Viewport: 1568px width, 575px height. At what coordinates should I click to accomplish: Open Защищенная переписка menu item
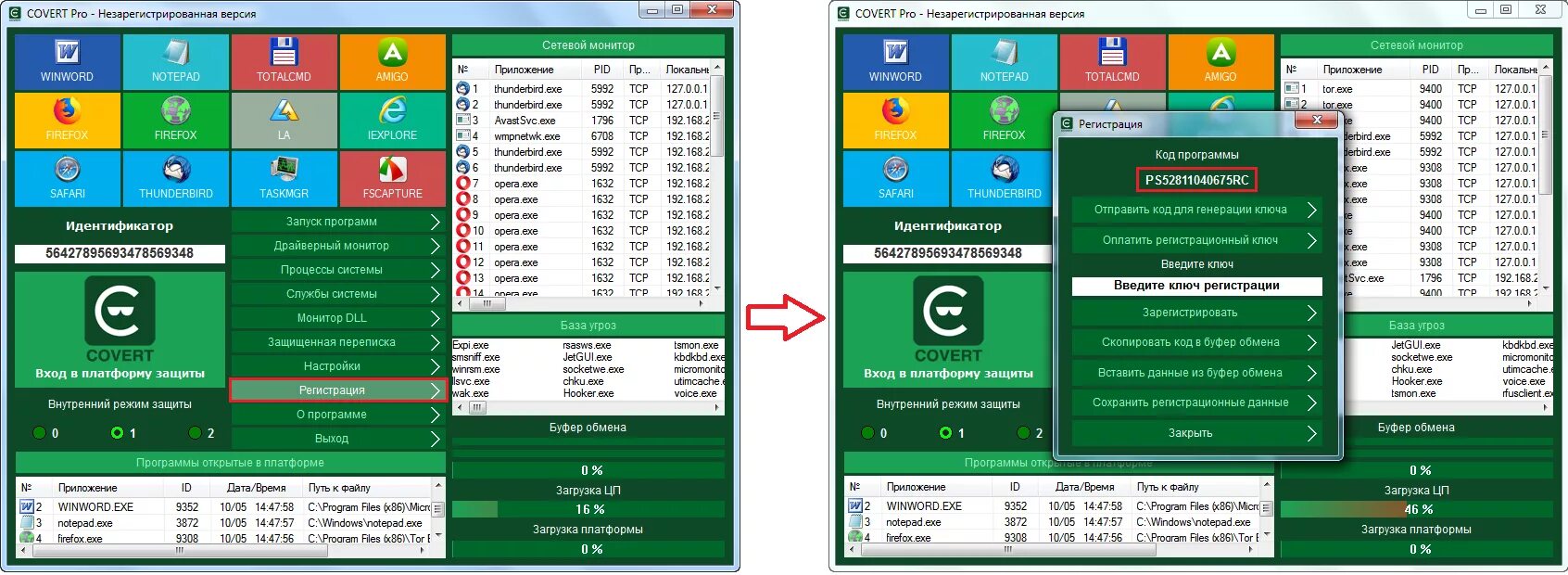pyautogui.click(x=337, y=342)
